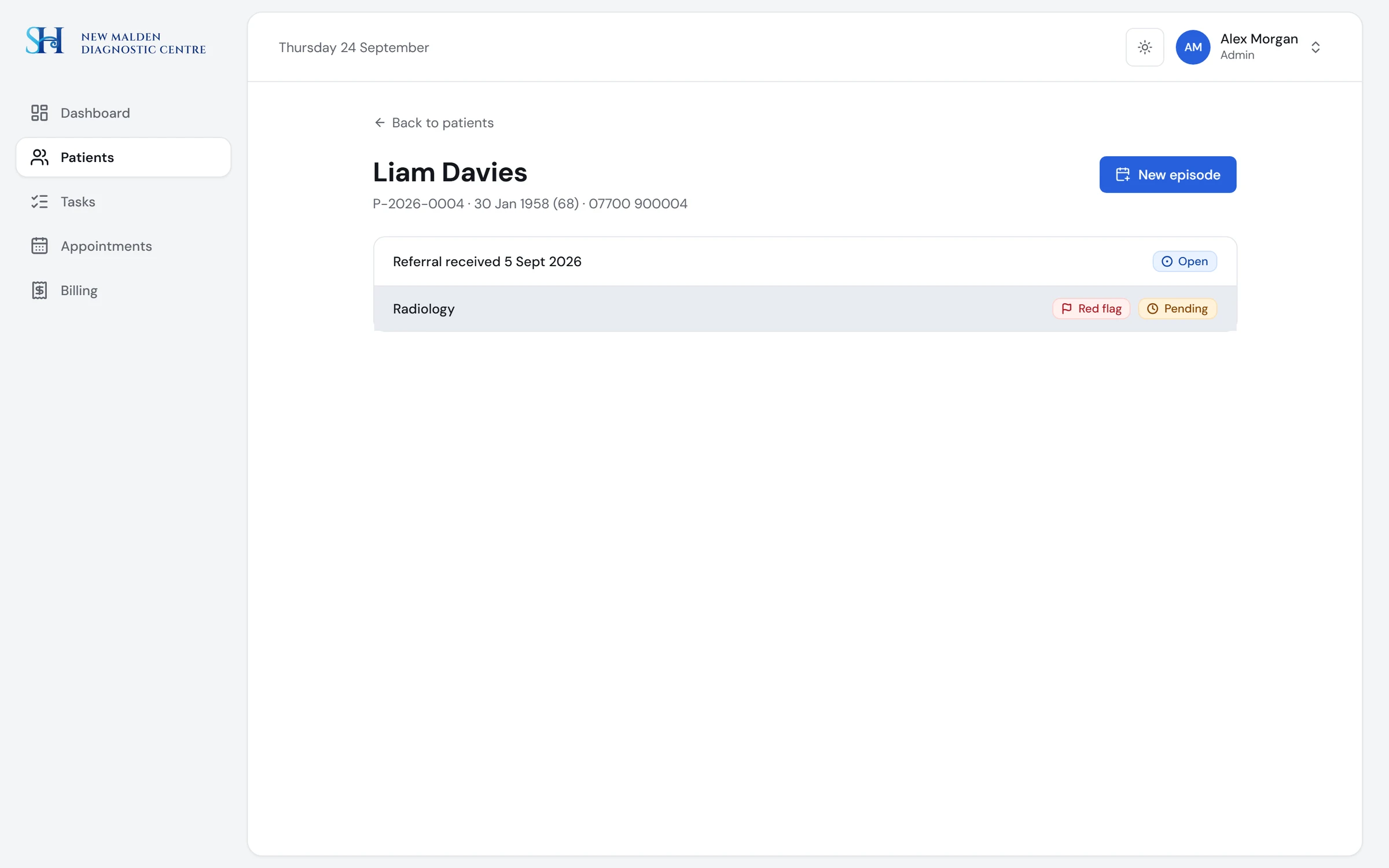The height and width of the screenshot is (868, 1389).
Task: Click the back arrow icon
Action: pos(380,122)
